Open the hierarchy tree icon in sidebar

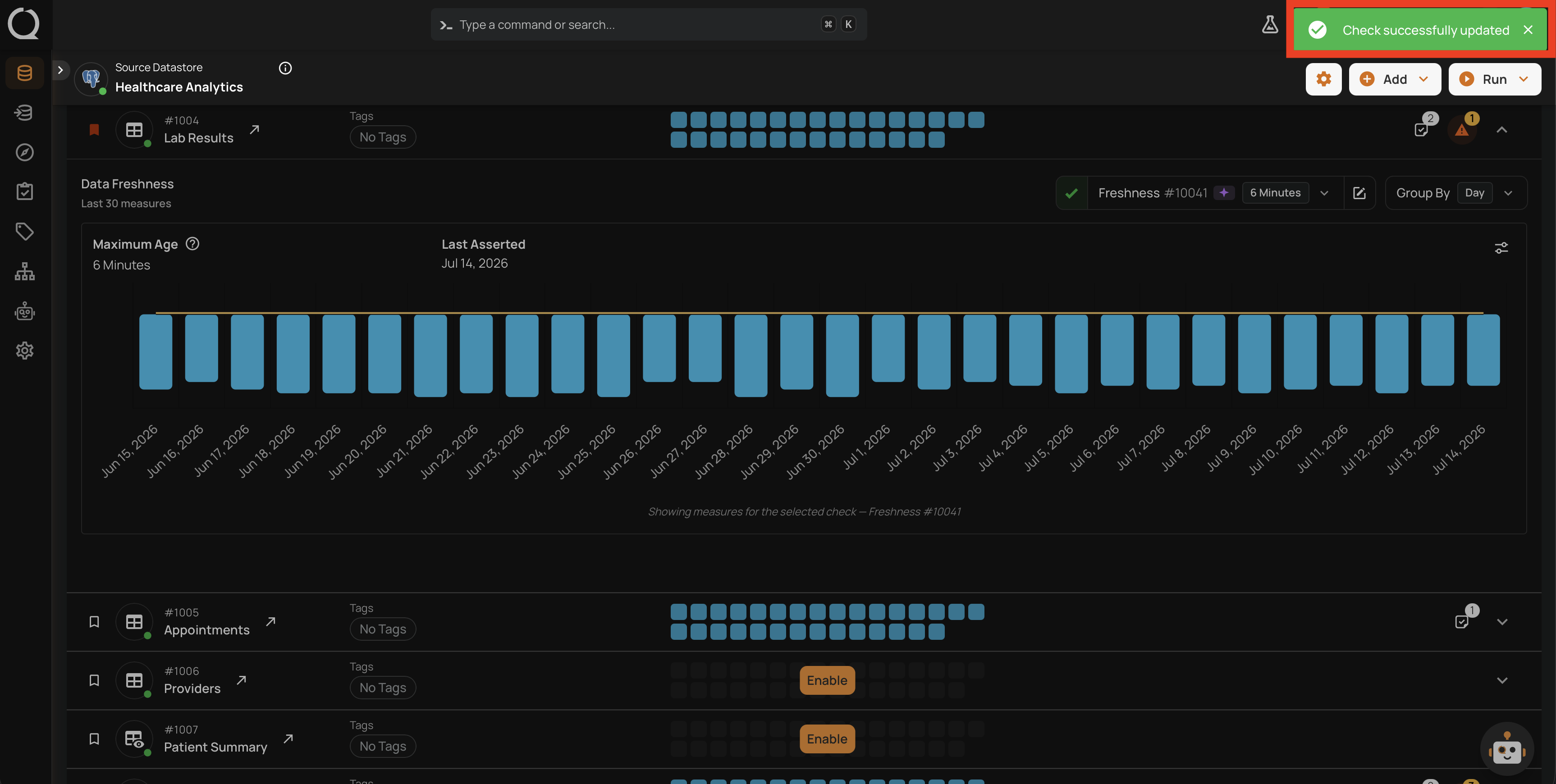(25, 271)
